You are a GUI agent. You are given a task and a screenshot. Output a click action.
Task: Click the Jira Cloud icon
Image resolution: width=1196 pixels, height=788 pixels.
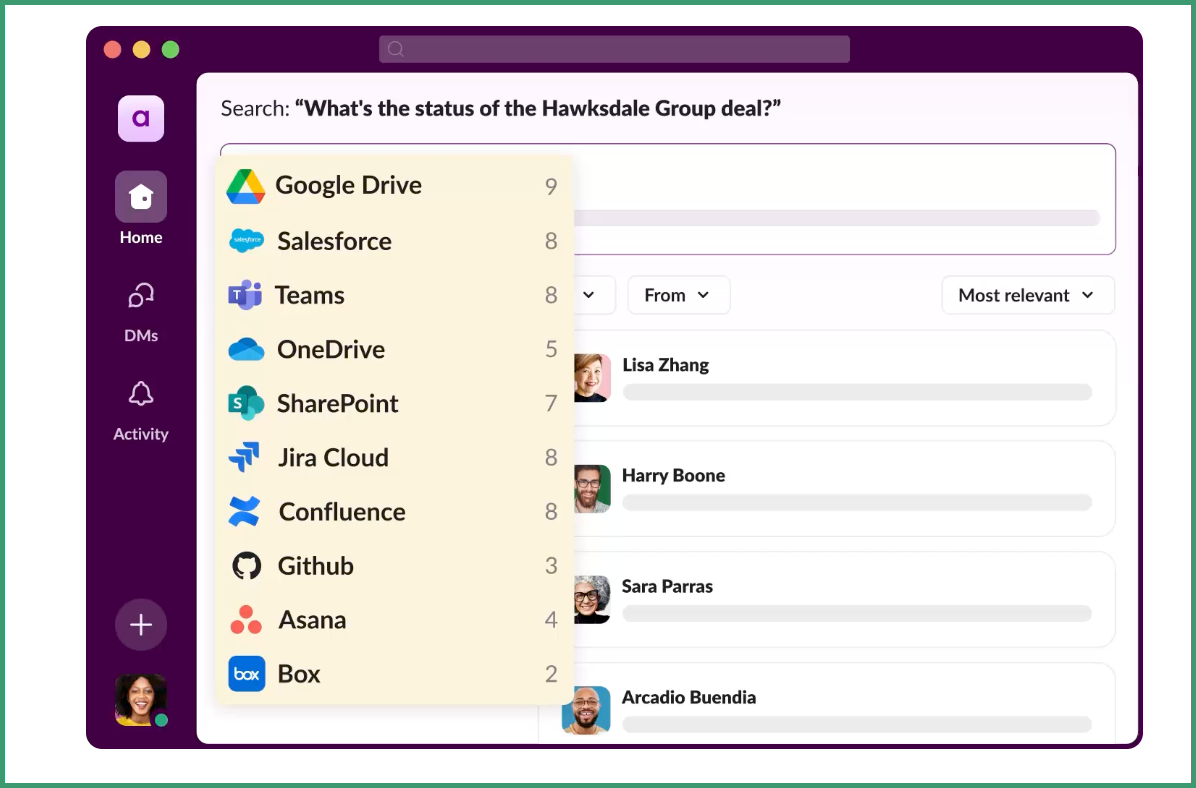click(244, 457)
